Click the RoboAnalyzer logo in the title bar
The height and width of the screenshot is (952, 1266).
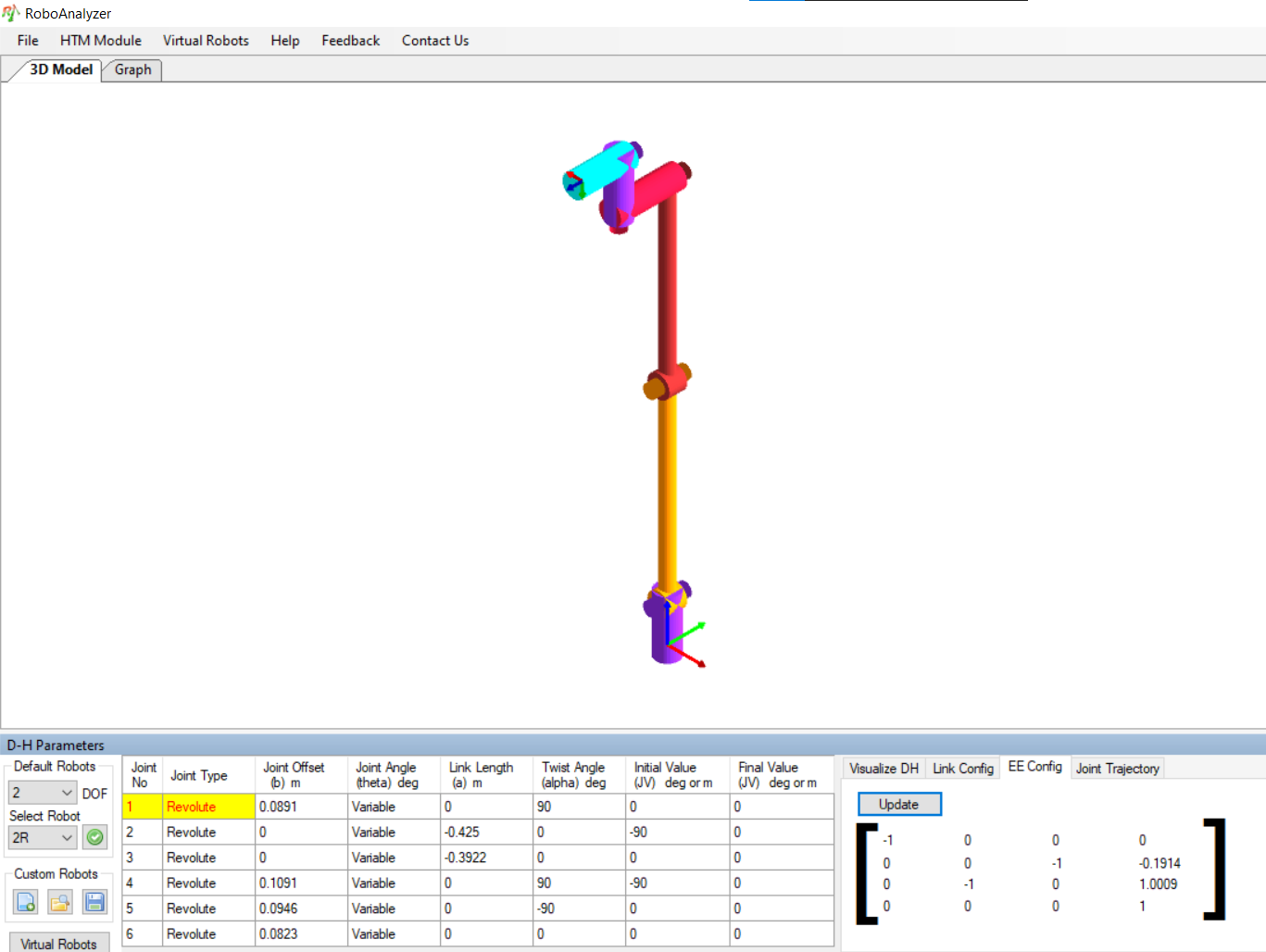click(10, 13)
